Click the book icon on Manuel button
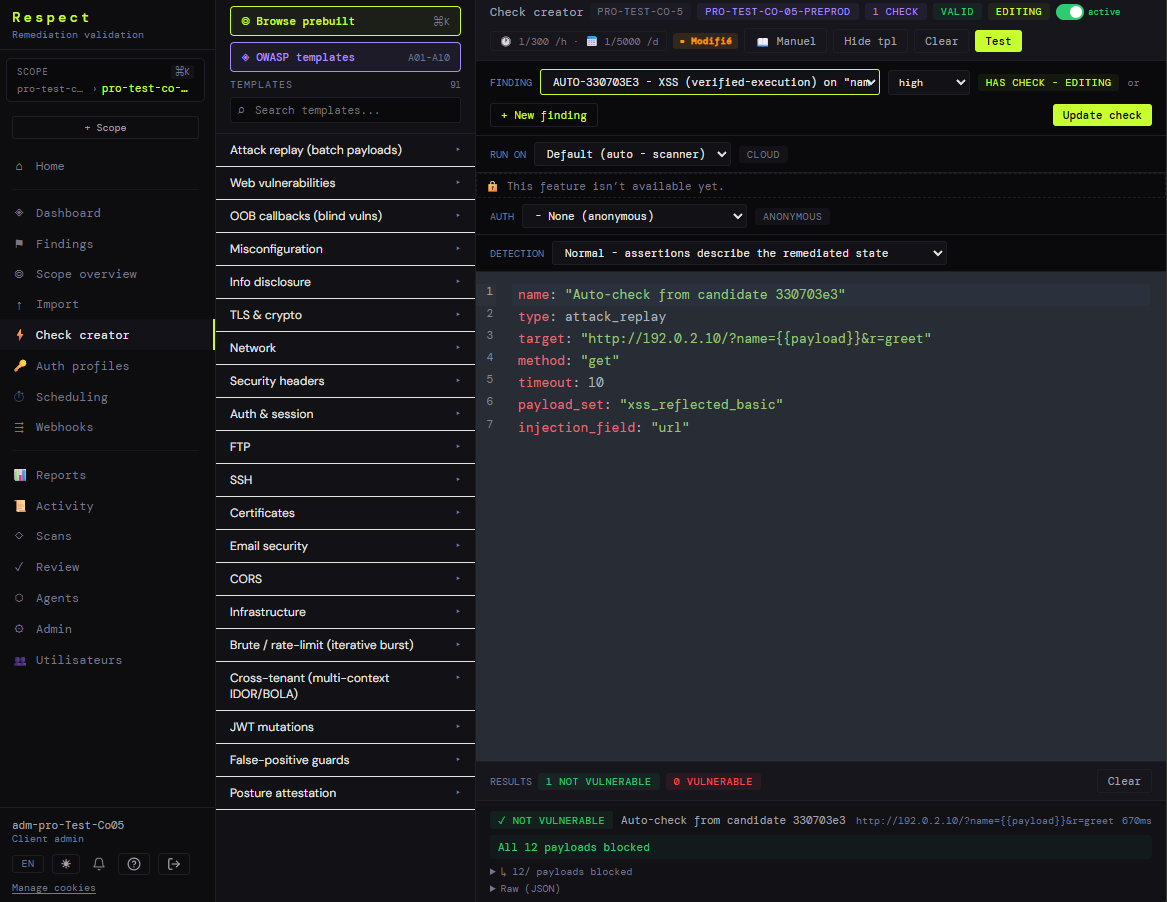1167x902 pixels. click(x=762, y=42)
